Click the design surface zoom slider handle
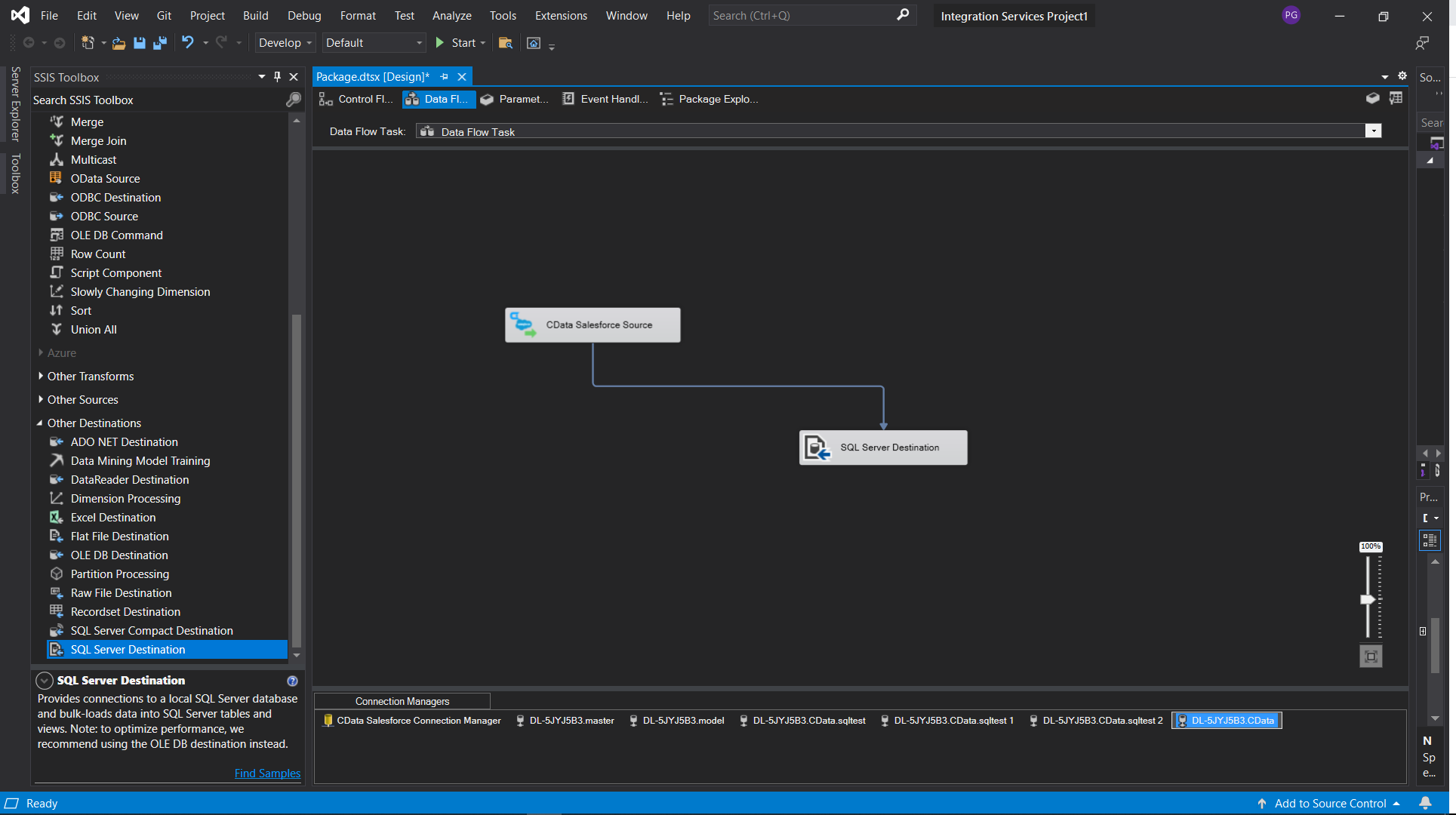 point(1368,599)
